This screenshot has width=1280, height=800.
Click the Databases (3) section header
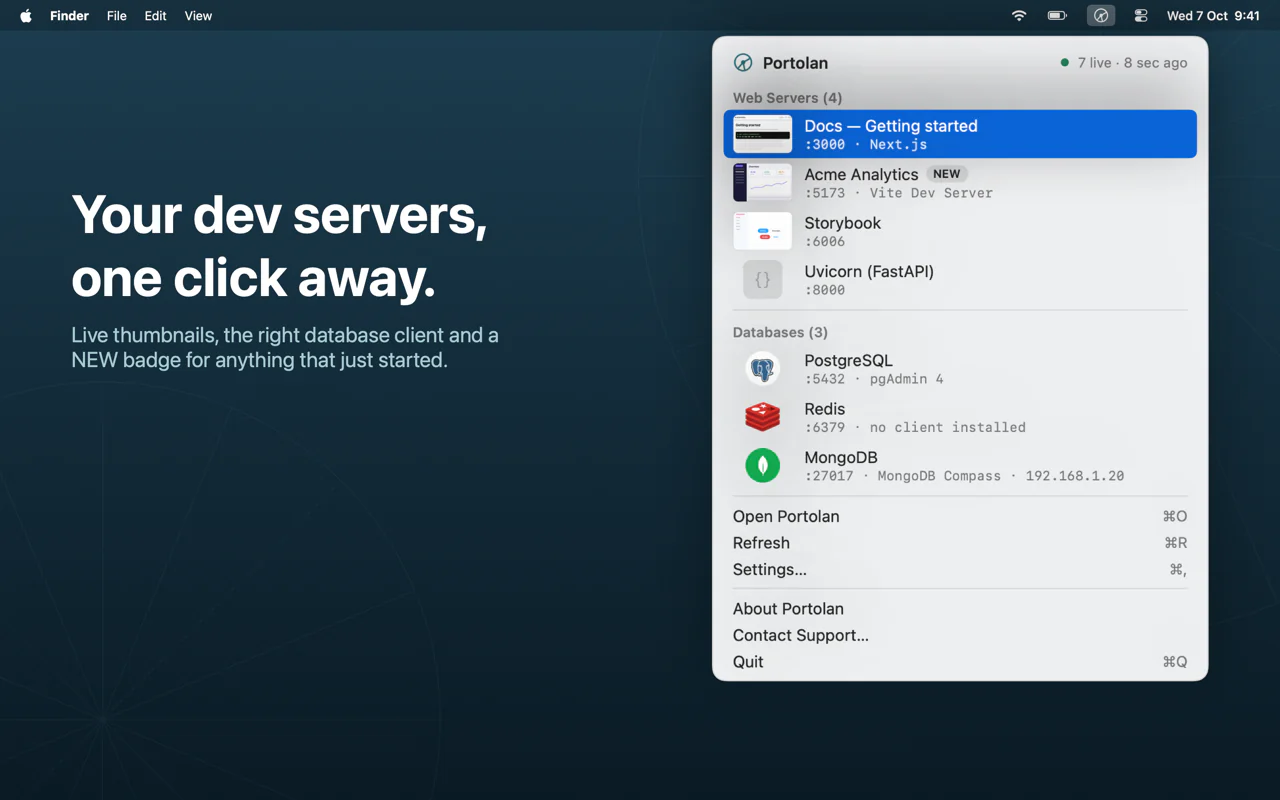[780, 333]
